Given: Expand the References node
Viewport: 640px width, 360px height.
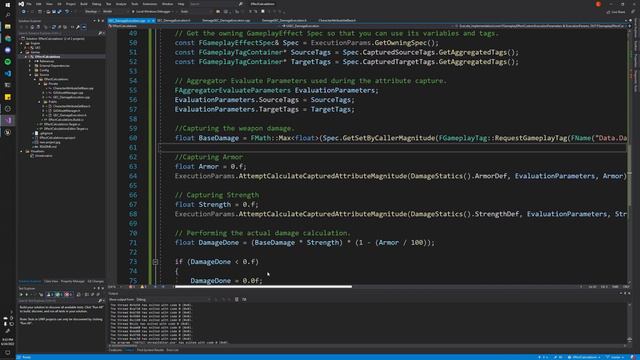Looking at the screenshot, I should [x=30, y=61].
